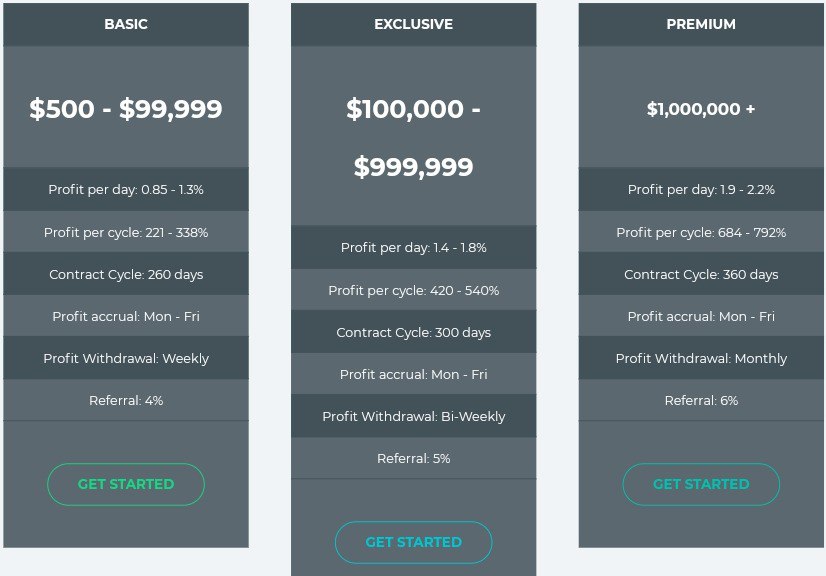Click the Contract Cycle 260 days row
Viewport: 826px width, 576px height.
click(x=126, y=274)
